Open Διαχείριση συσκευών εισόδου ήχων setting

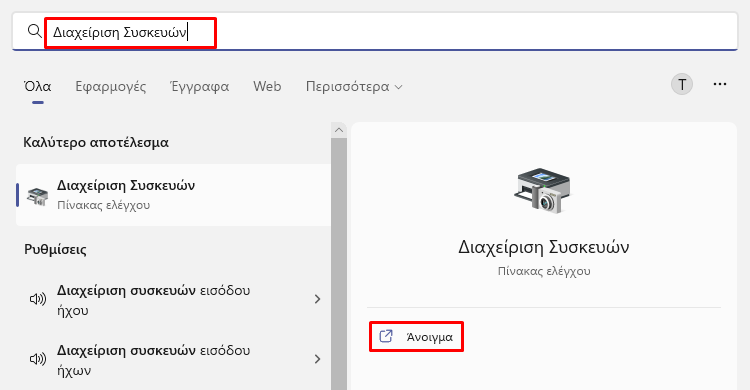pyautogui.click(x=173, y=360)
